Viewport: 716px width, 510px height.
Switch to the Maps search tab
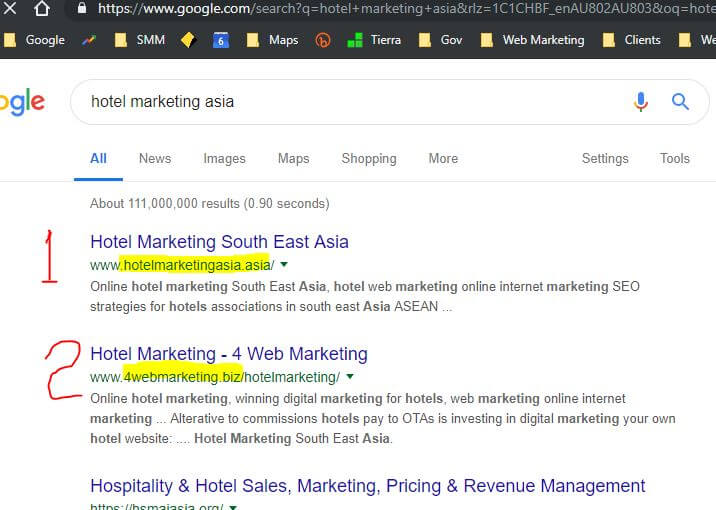point(294,158)
